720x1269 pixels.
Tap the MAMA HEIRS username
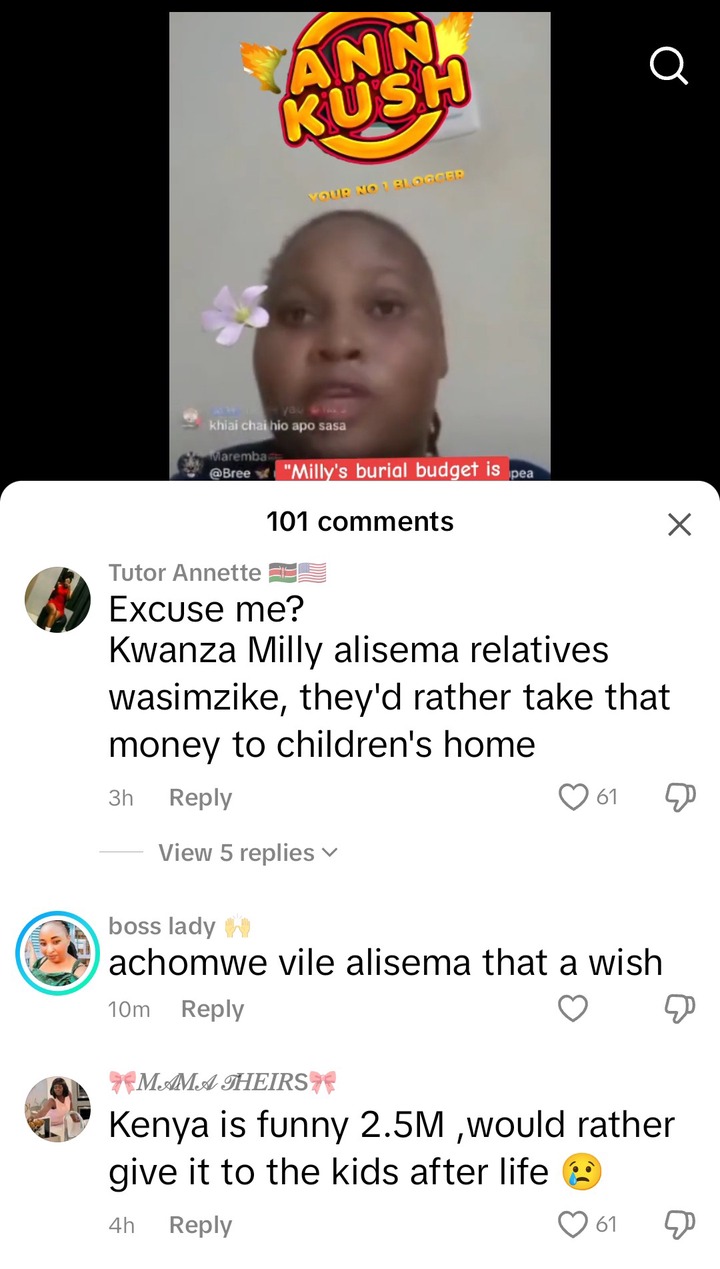[222, 1082]
